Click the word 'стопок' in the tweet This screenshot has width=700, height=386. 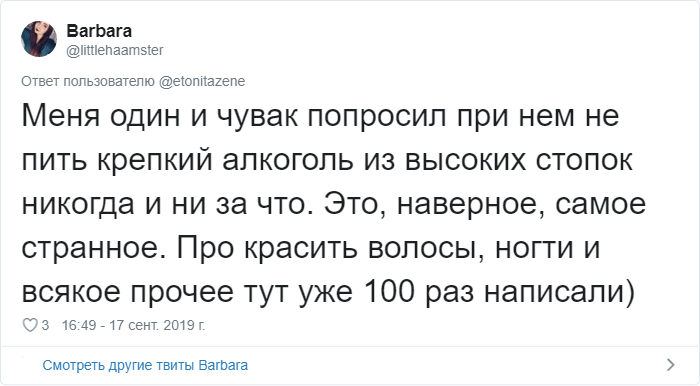[584, 162]
